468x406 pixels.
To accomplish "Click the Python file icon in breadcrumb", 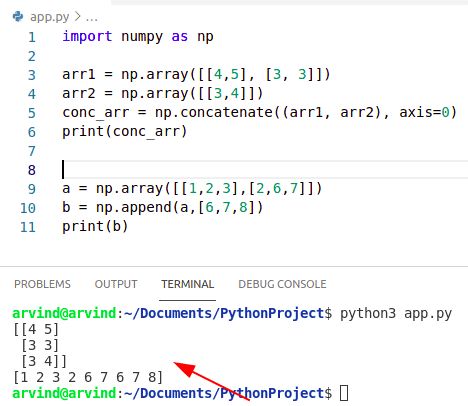I will point(18,16).
